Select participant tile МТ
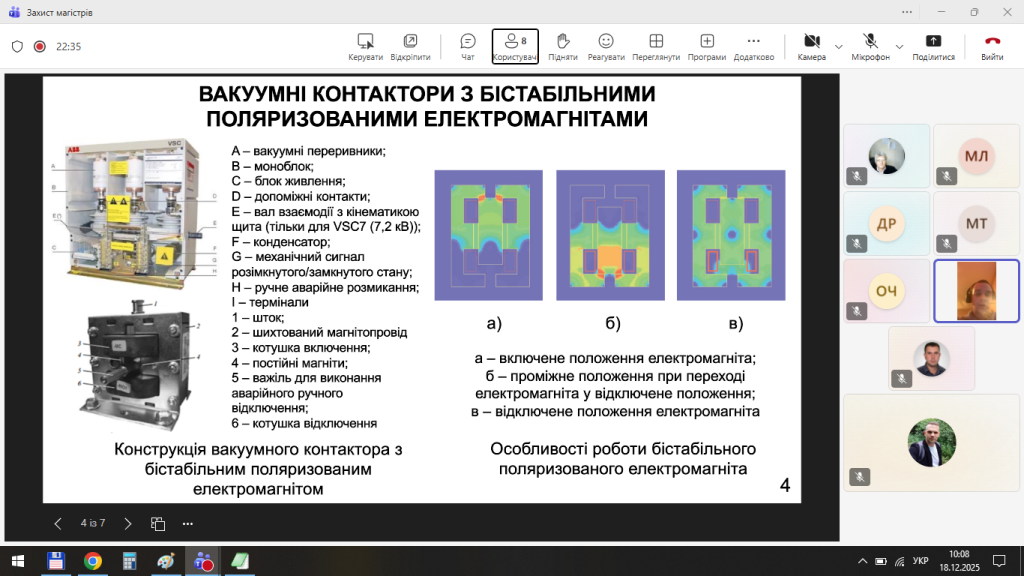The height and width of the screenshot is (576, 1024). (x=976, y=224)
